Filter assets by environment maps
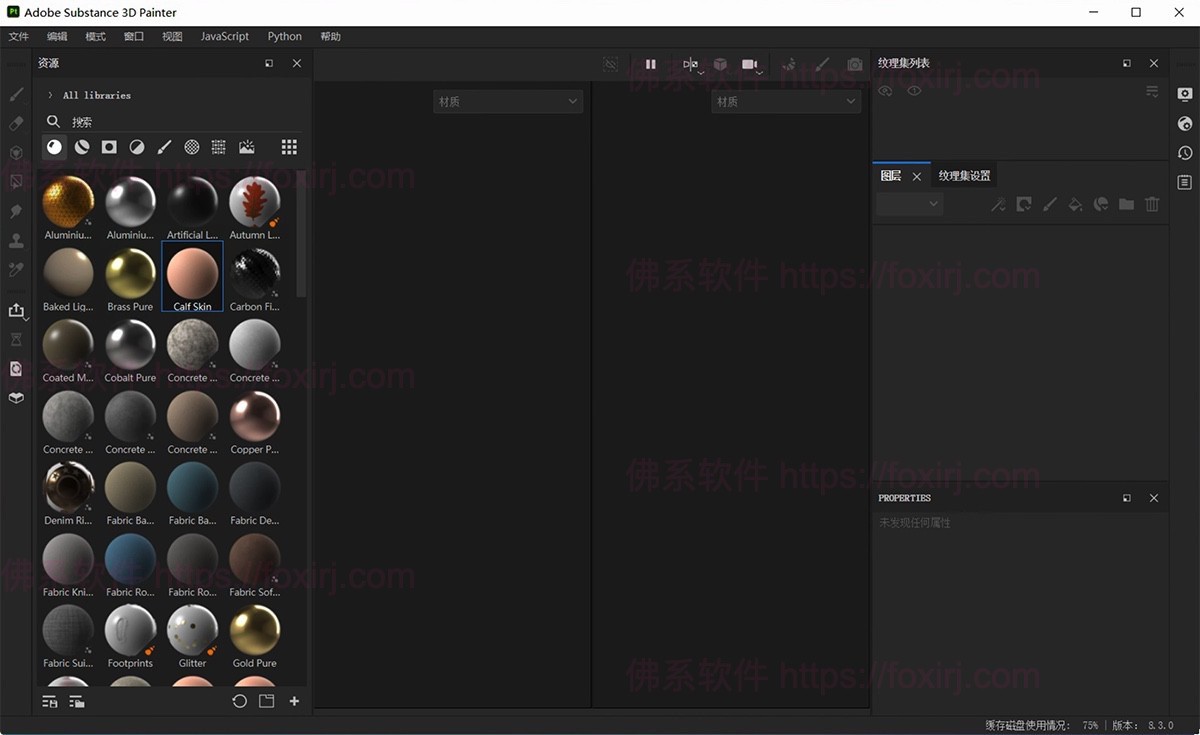The height and width of the screenshot is (735, 1200). click(x=246, y=147)
